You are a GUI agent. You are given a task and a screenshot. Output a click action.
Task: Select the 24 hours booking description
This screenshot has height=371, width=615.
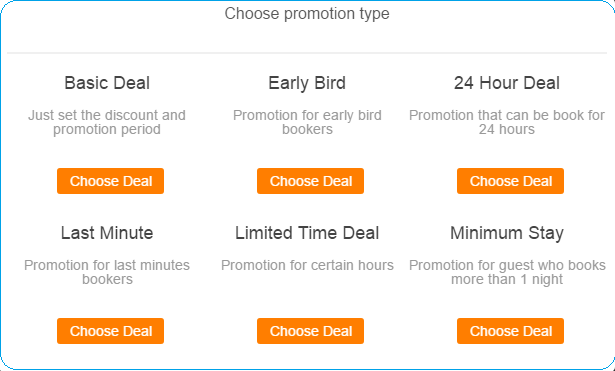click(x=507, y=122)
